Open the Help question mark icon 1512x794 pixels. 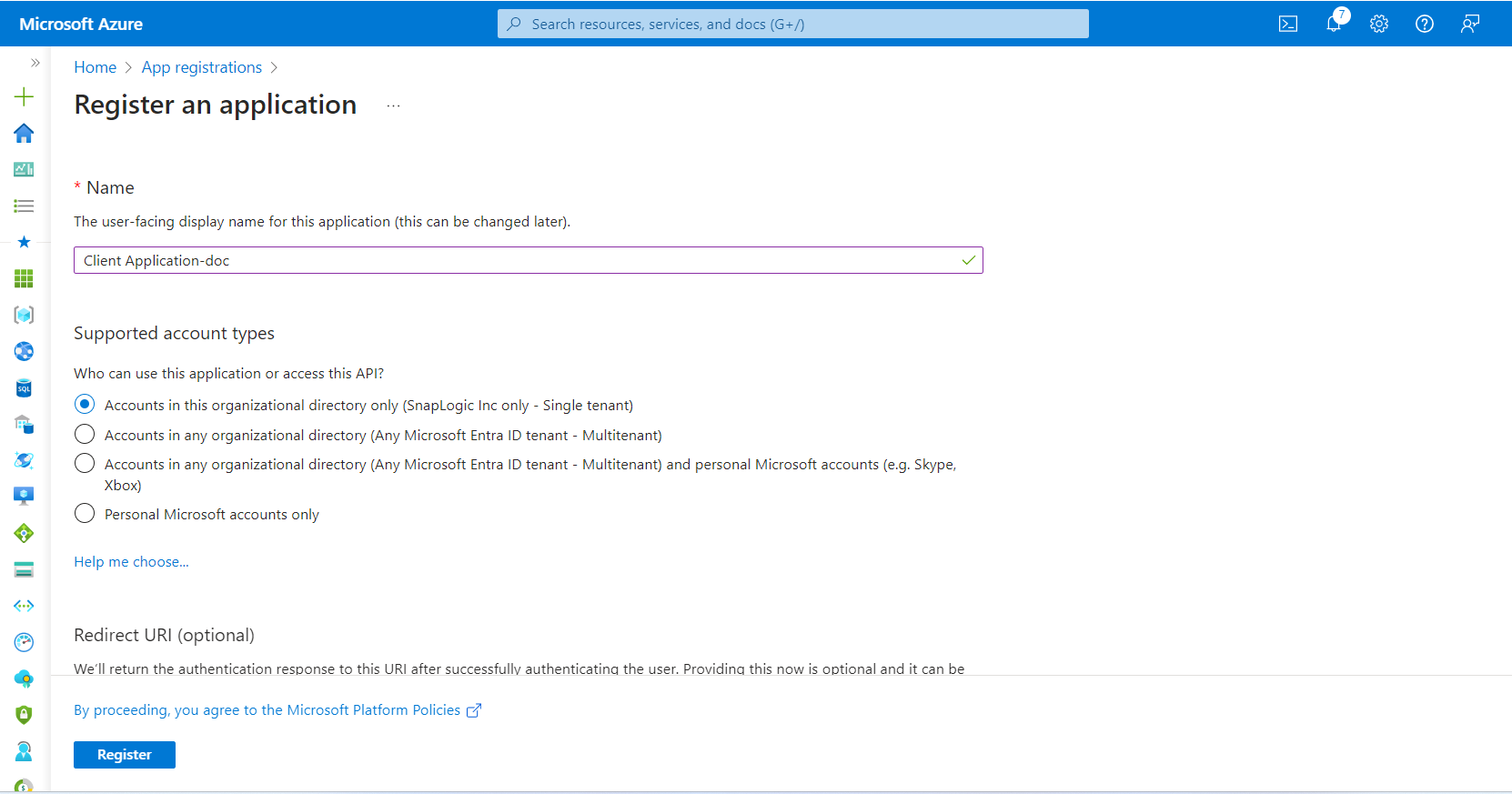pos(1425,25)
